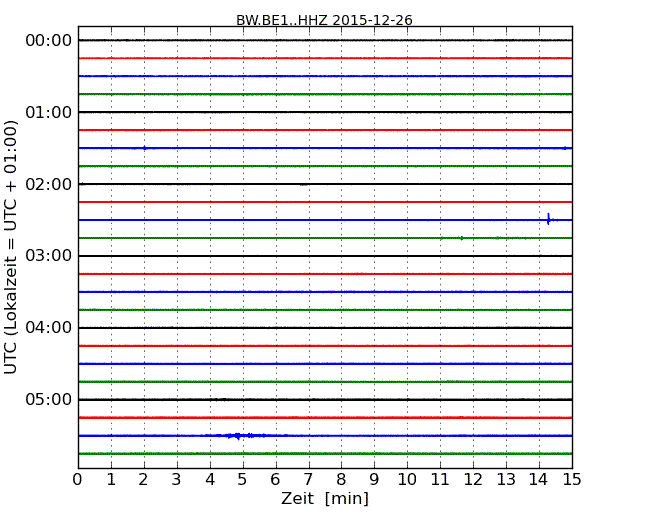Click the y-axis tick label 01:00

point(49,112)
